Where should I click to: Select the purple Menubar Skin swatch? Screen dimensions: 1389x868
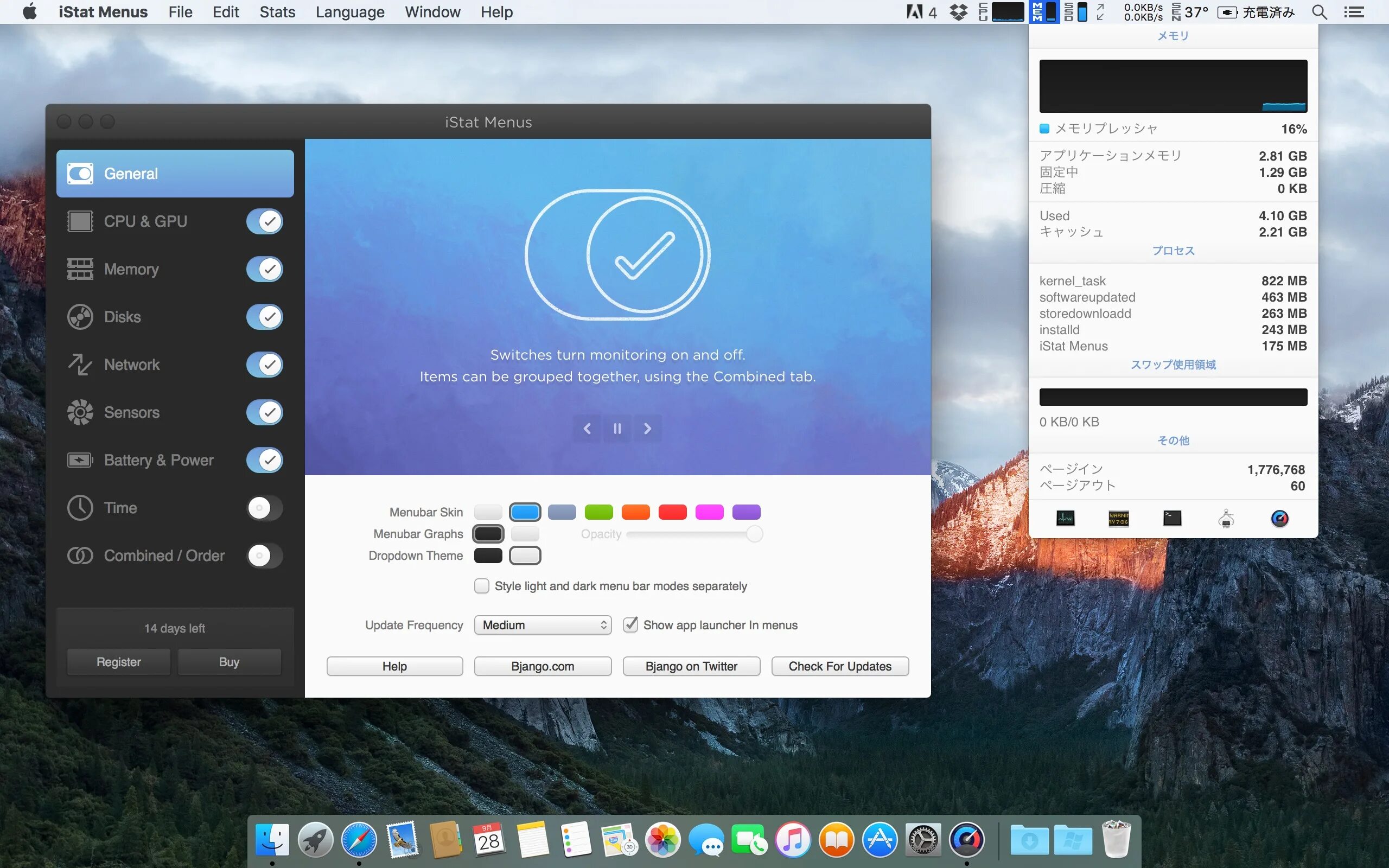746,512
